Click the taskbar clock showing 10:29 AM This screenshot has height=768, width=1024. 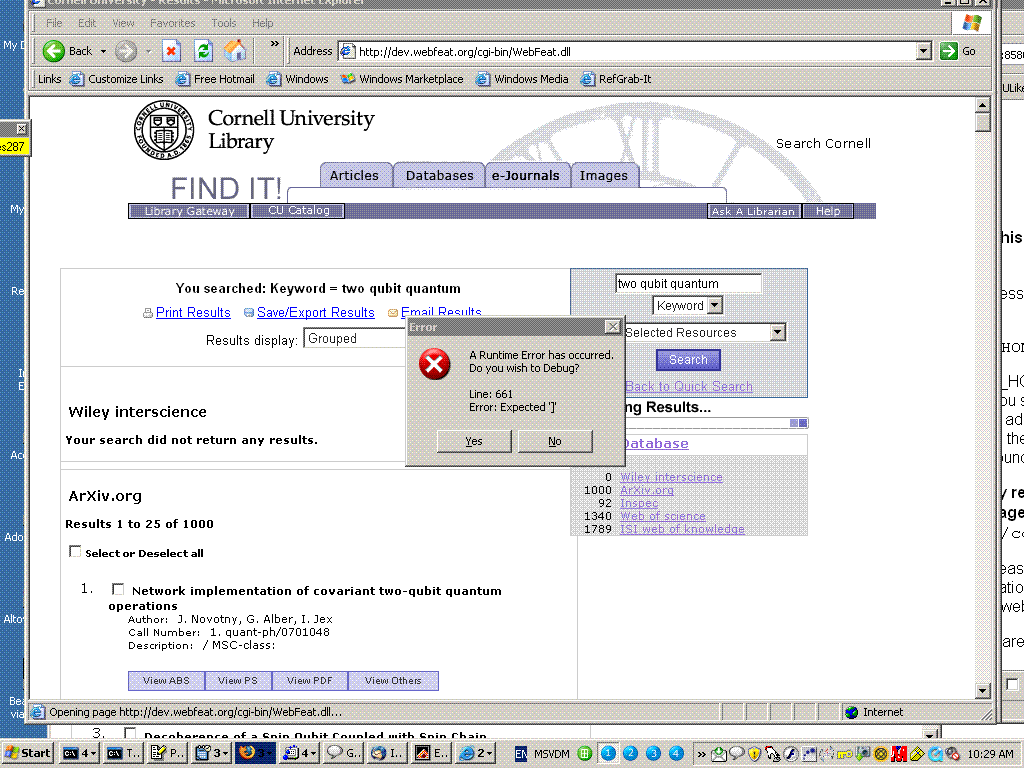[x=990, y=754]
